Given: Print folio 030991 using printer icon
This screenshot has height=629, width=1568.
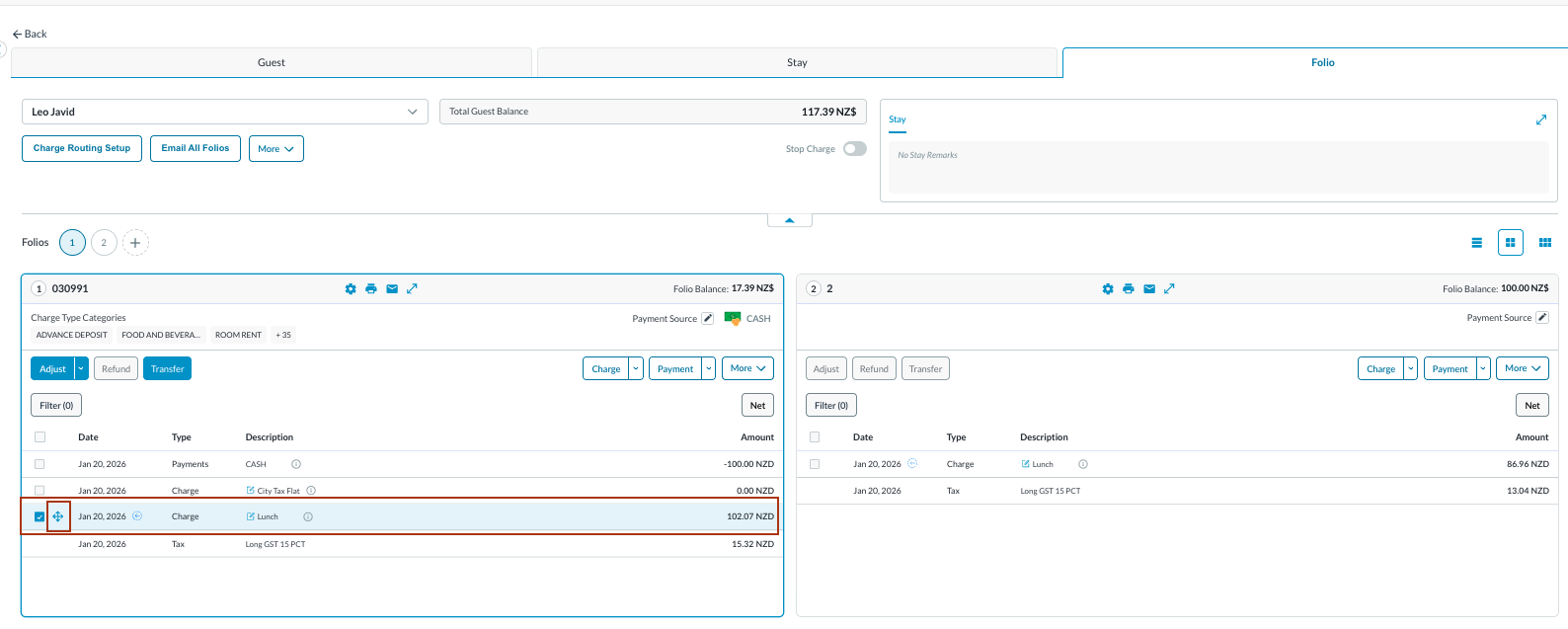Looking at the screenshot, I should pyautogui.click(x=371, y=289).
